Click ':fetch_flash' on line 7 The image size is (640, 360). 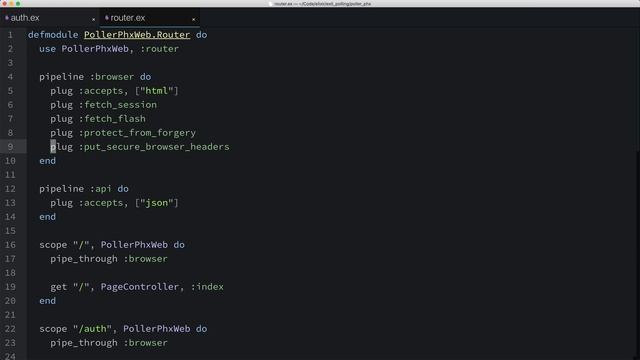[x=112, y=119]
